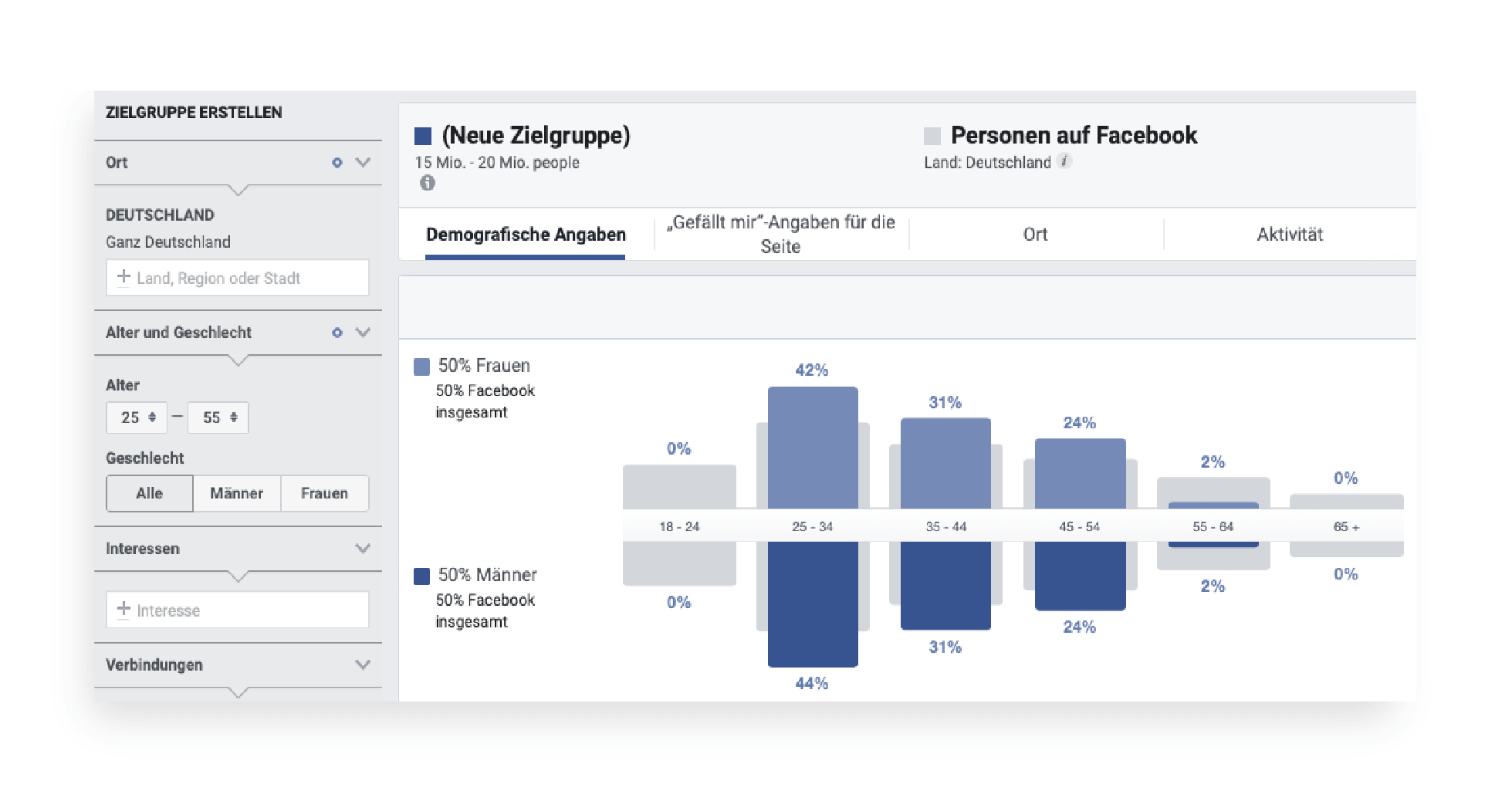Select Männer gender option
Viewport: 1512px width, 791px height.
pyautogui.click(x=237, y=493)
